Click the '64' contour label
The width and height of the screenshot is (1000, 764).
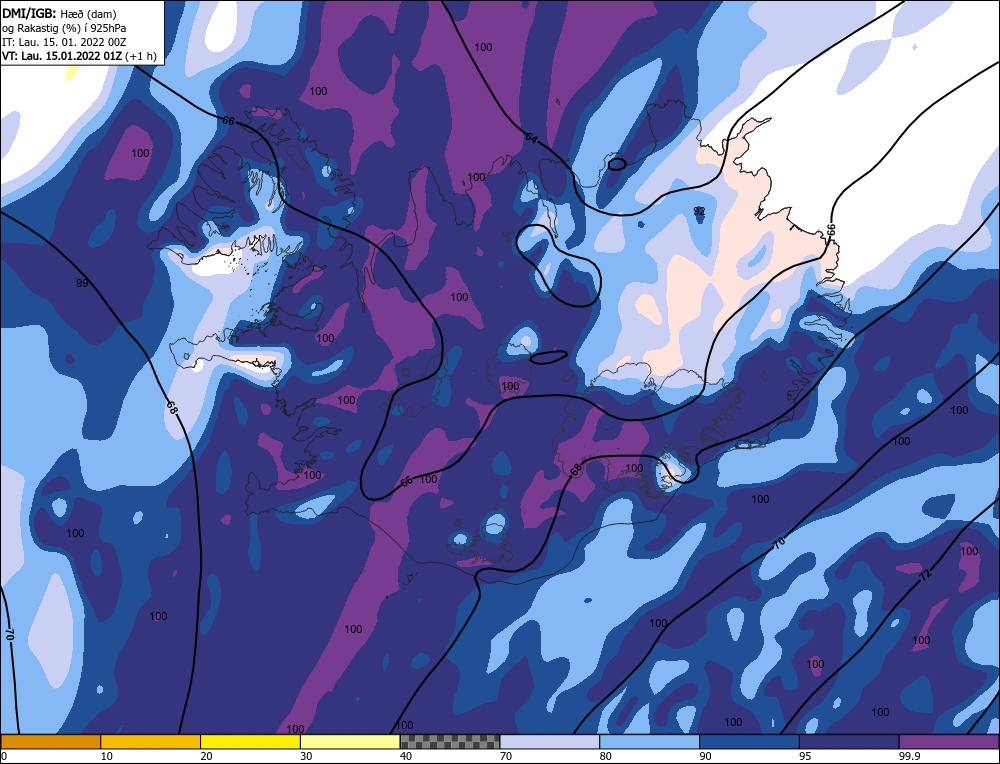point(532,137)
